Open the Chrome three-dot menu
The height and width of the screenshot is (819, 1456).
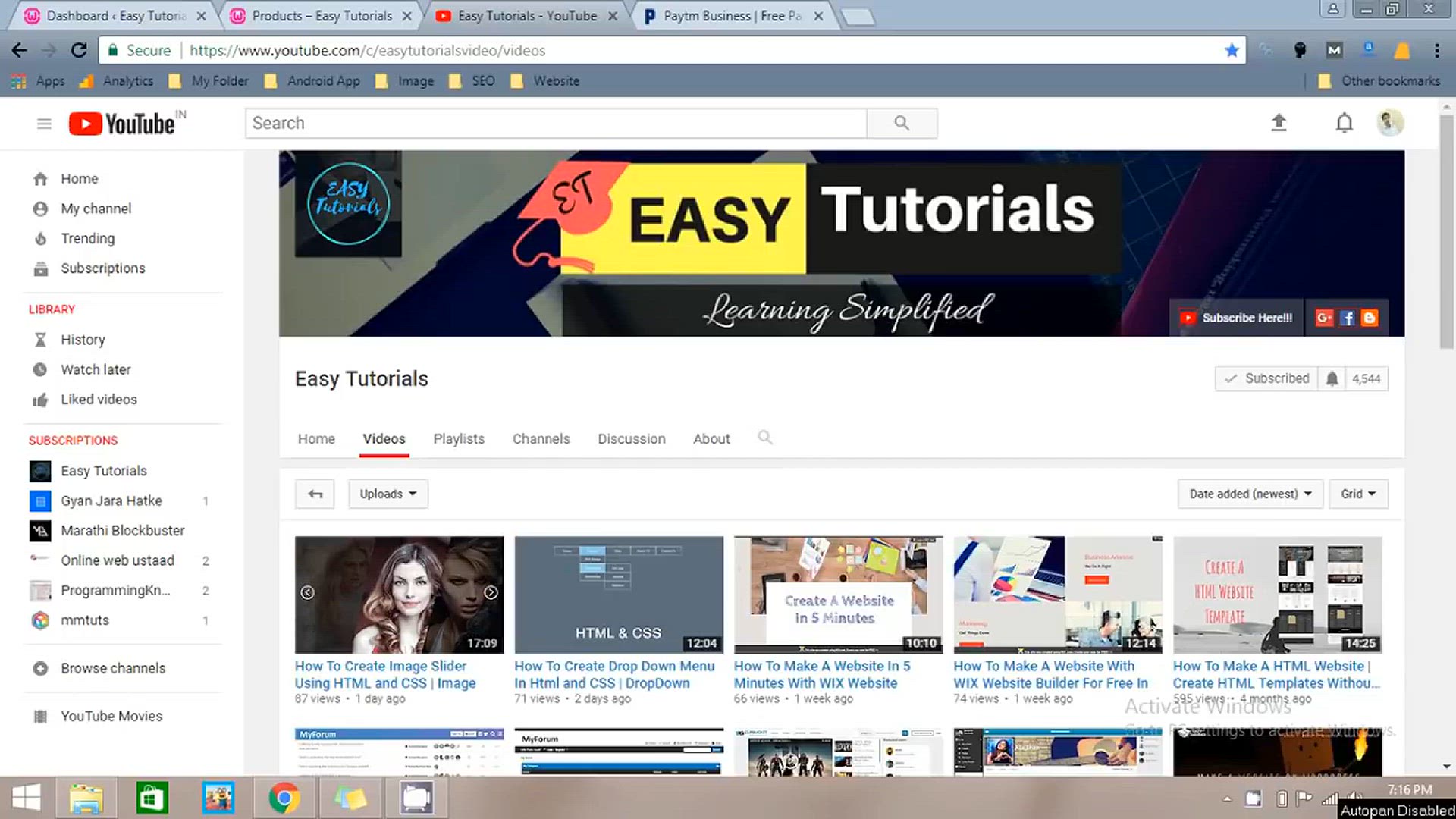1436,50
